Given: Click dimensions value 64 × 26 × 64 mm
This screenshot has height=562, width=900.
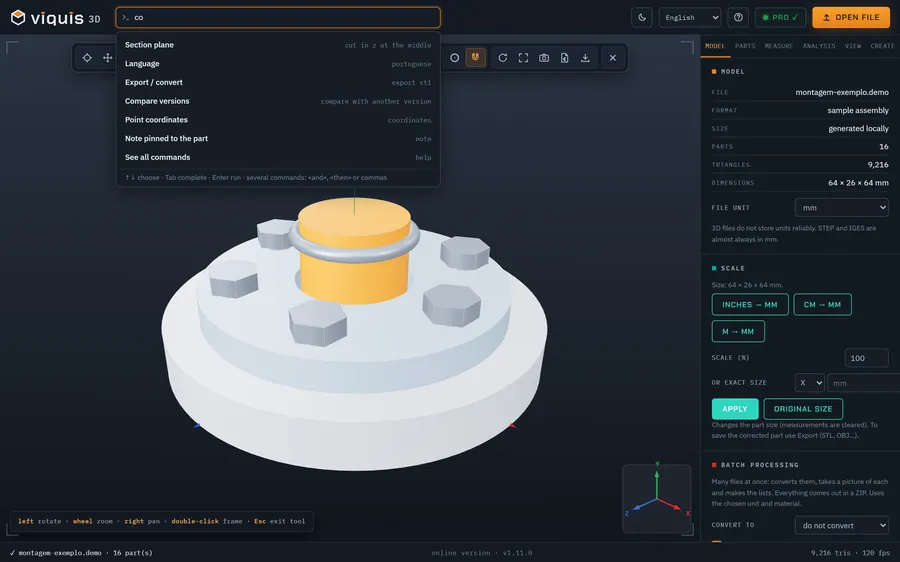Looking at the screenshot, I should coord(858,183).
